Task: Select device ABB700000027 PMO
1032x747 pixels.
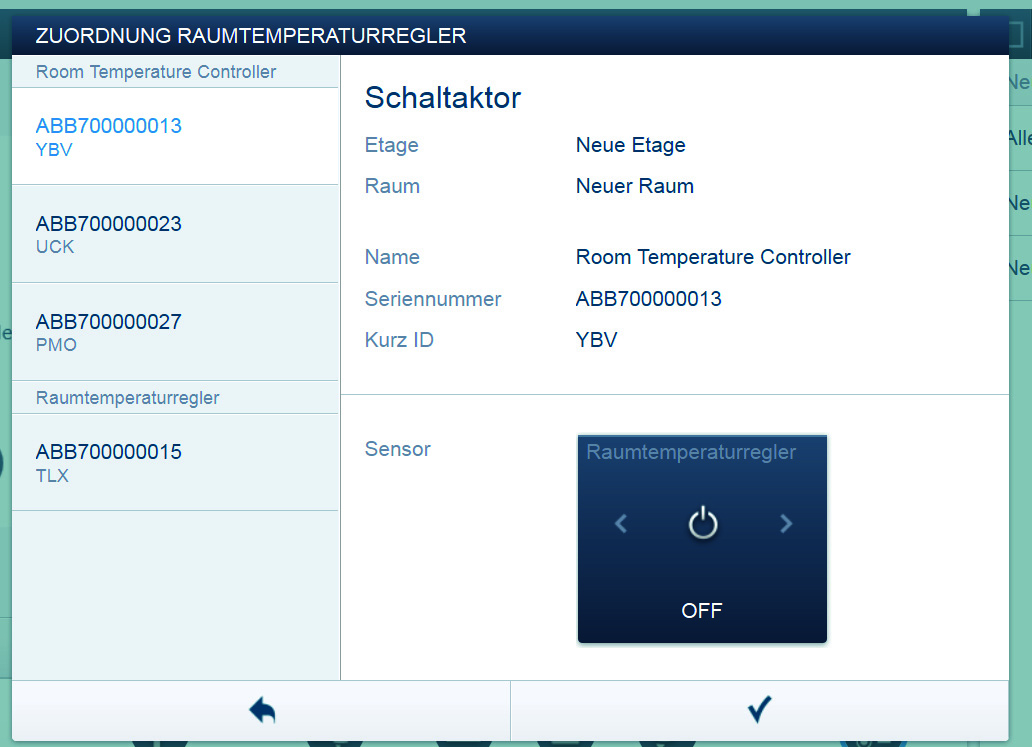Action: tap(175, 332)
